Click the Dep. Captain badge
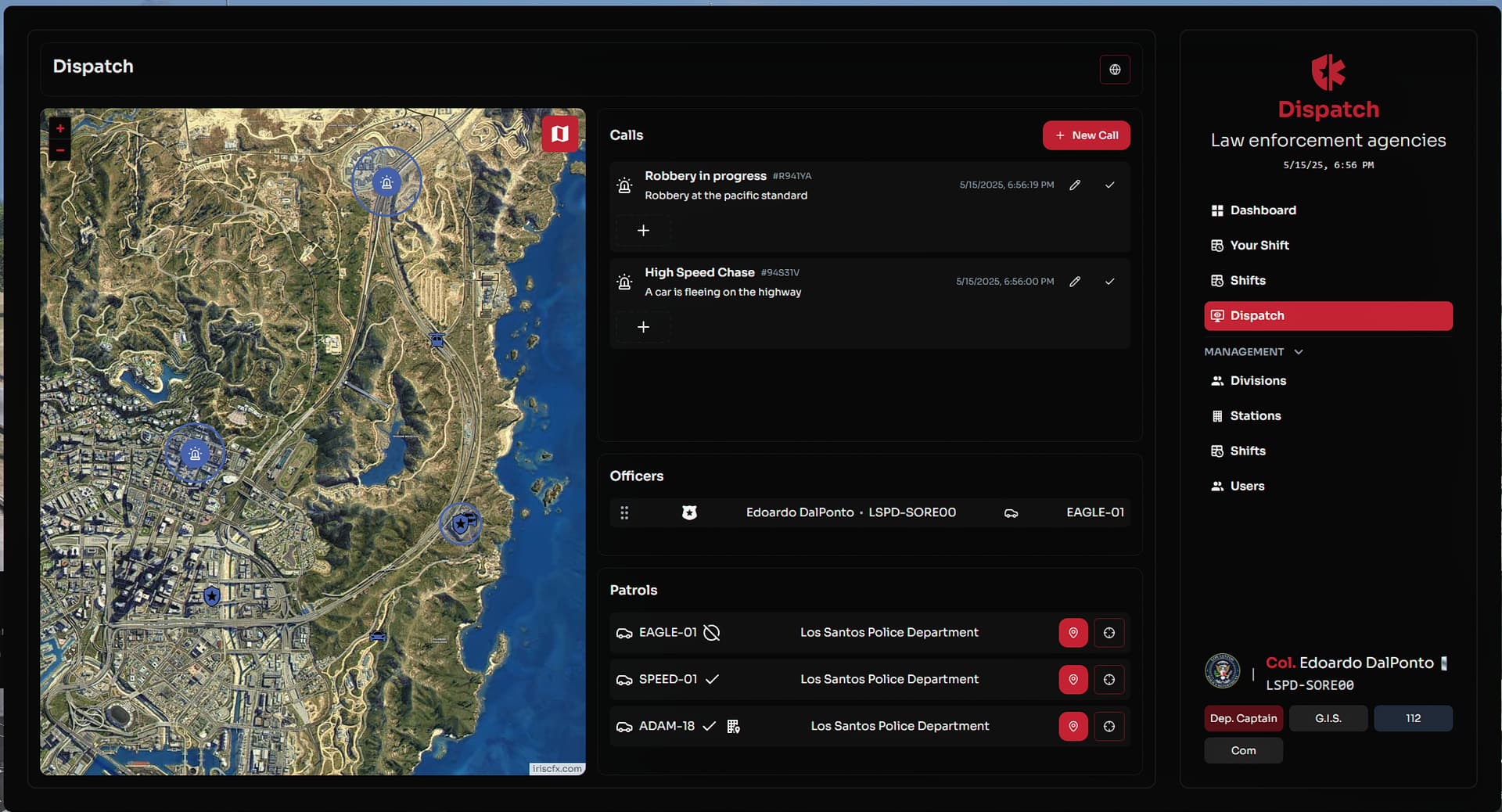 pyautogui.click(x=1243, y=718)
